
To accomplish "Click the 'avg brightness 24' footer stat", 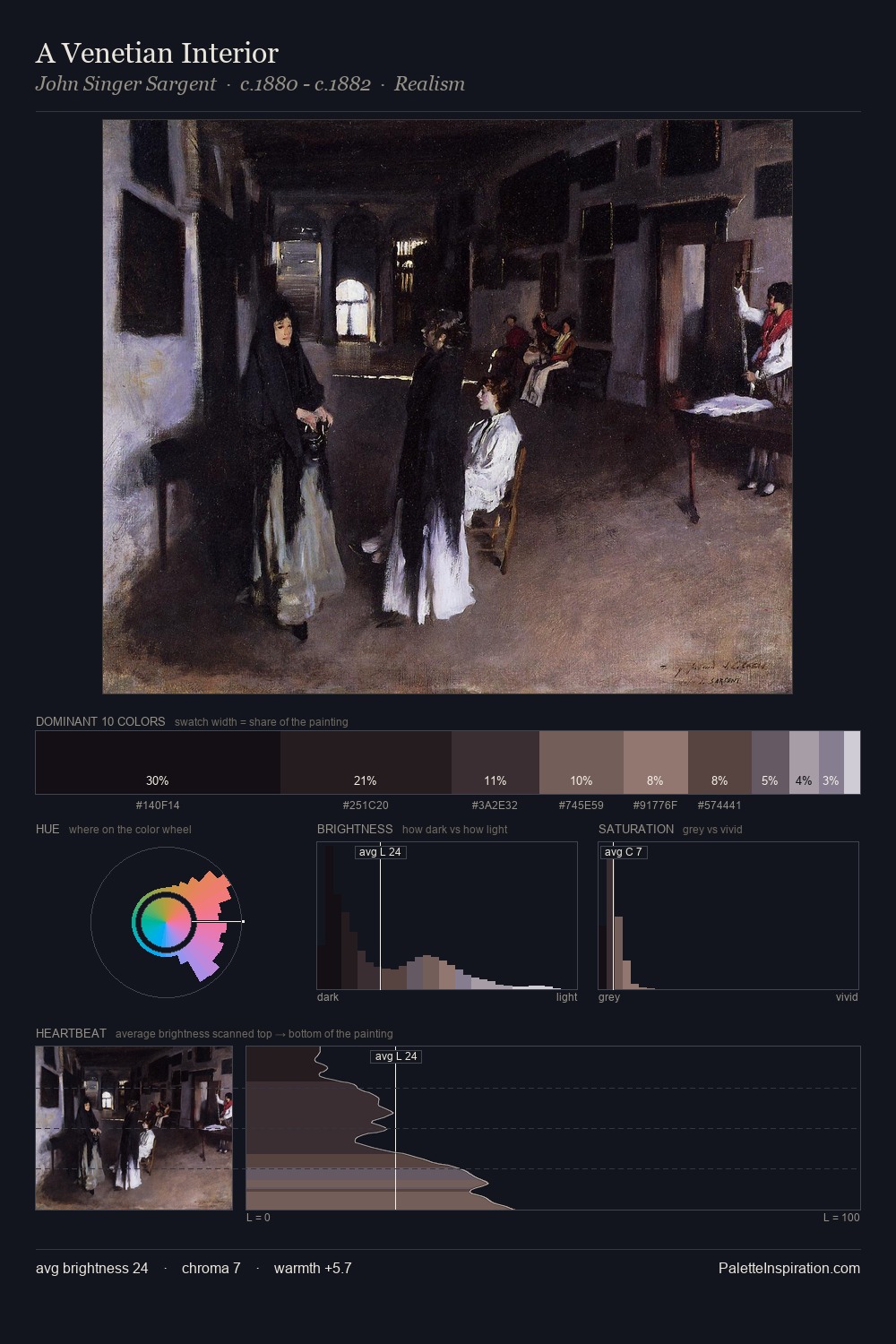I will coord(92,1268).
